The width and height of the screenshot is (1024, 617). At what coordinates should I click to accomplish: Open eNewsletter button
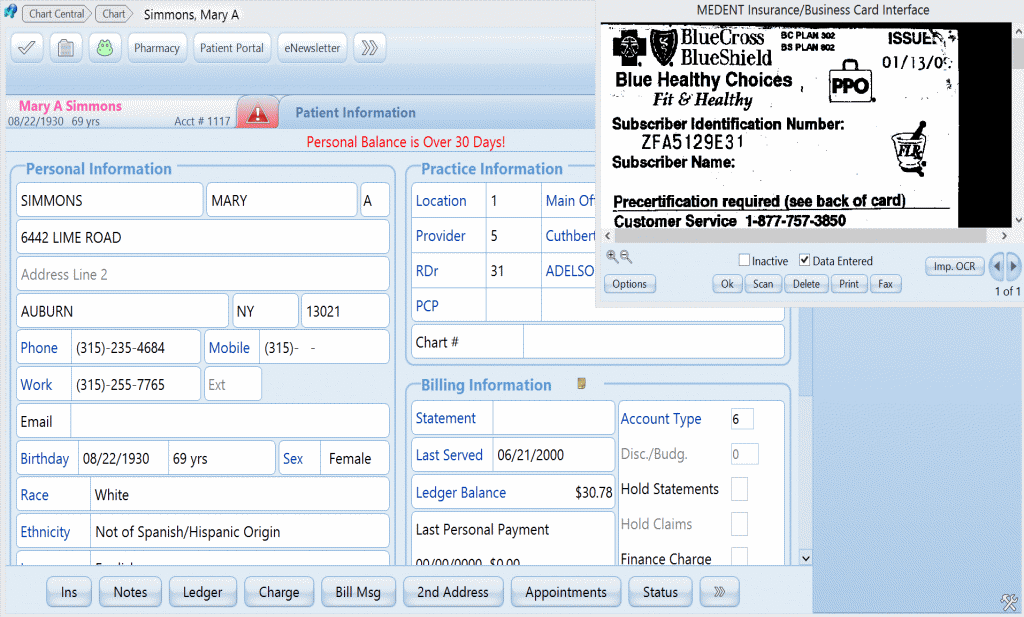[x=312, y=48]
